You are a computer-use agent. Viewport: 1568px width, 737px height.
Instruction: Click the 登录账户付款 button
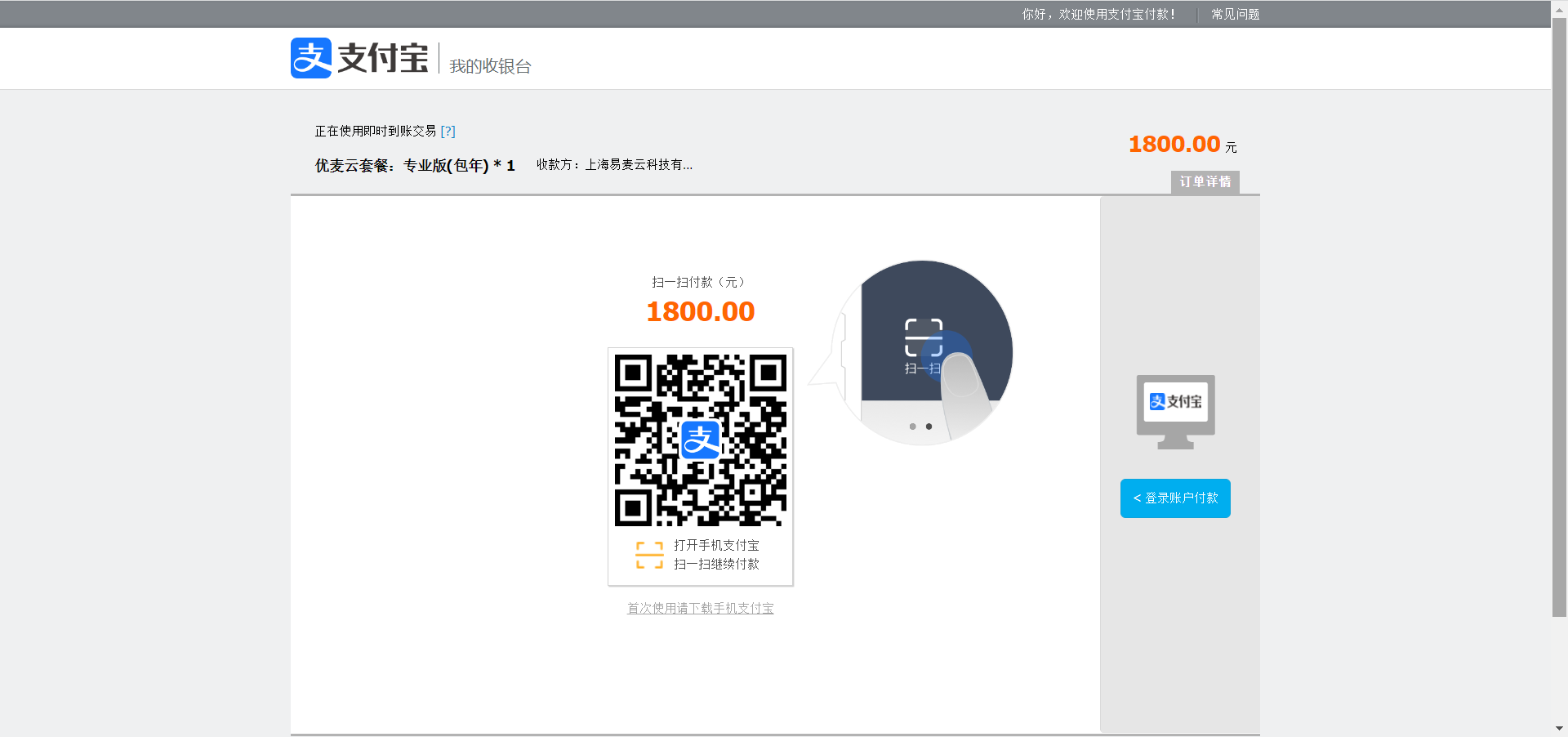click(x=1175, y=498)
